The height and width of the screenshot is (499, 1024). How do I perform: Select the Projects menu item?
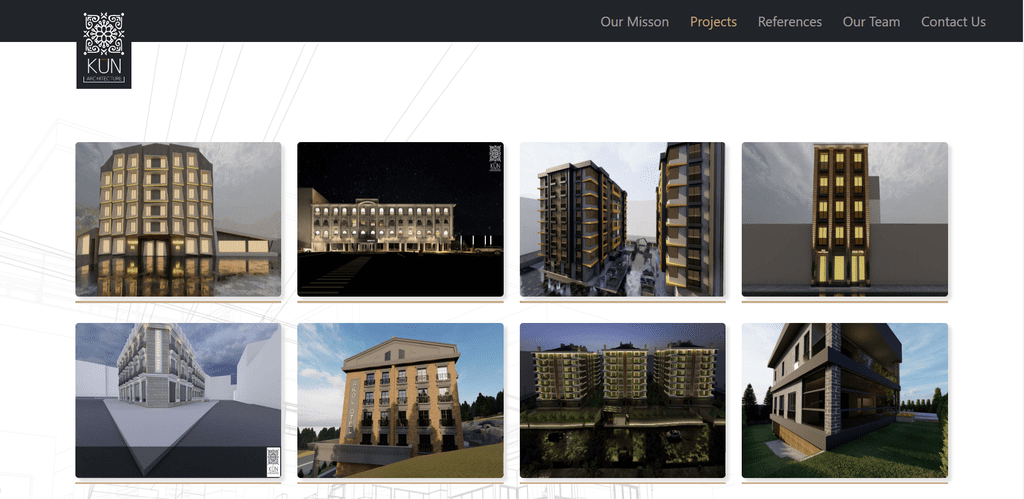pyautogui.click(x=713, y=22)
